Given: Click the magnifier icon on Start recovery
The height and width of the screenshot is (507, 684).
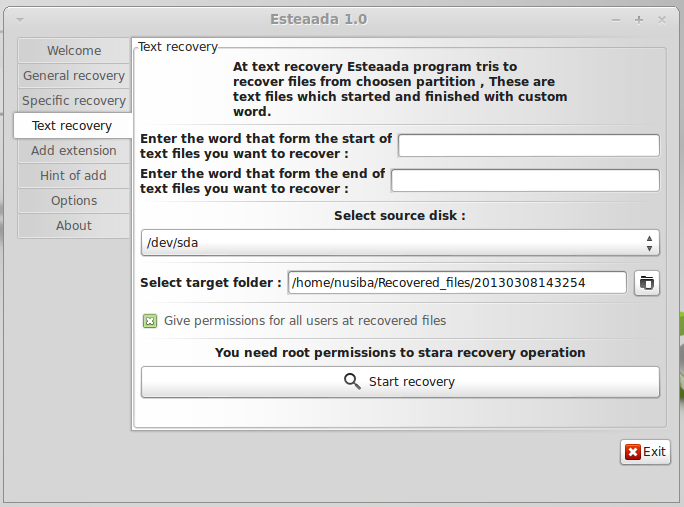Looking at the screenshot, I should coord(352,381).
